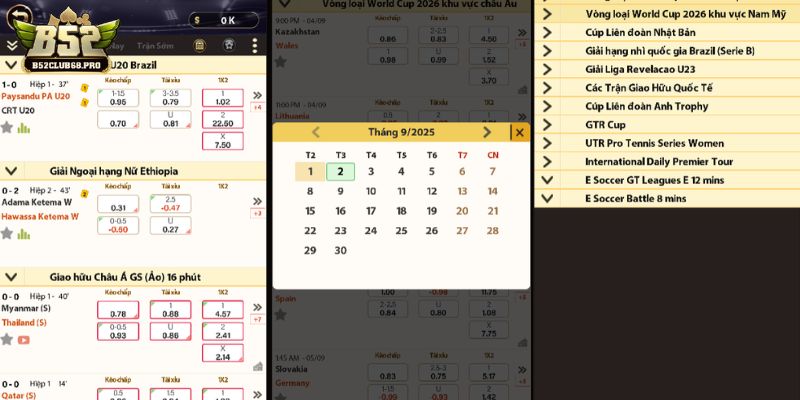Screen dimensions: 800x400
Task: Collapse E Soccer GT Leagues E 12 mins
Action: click(547, 180)
